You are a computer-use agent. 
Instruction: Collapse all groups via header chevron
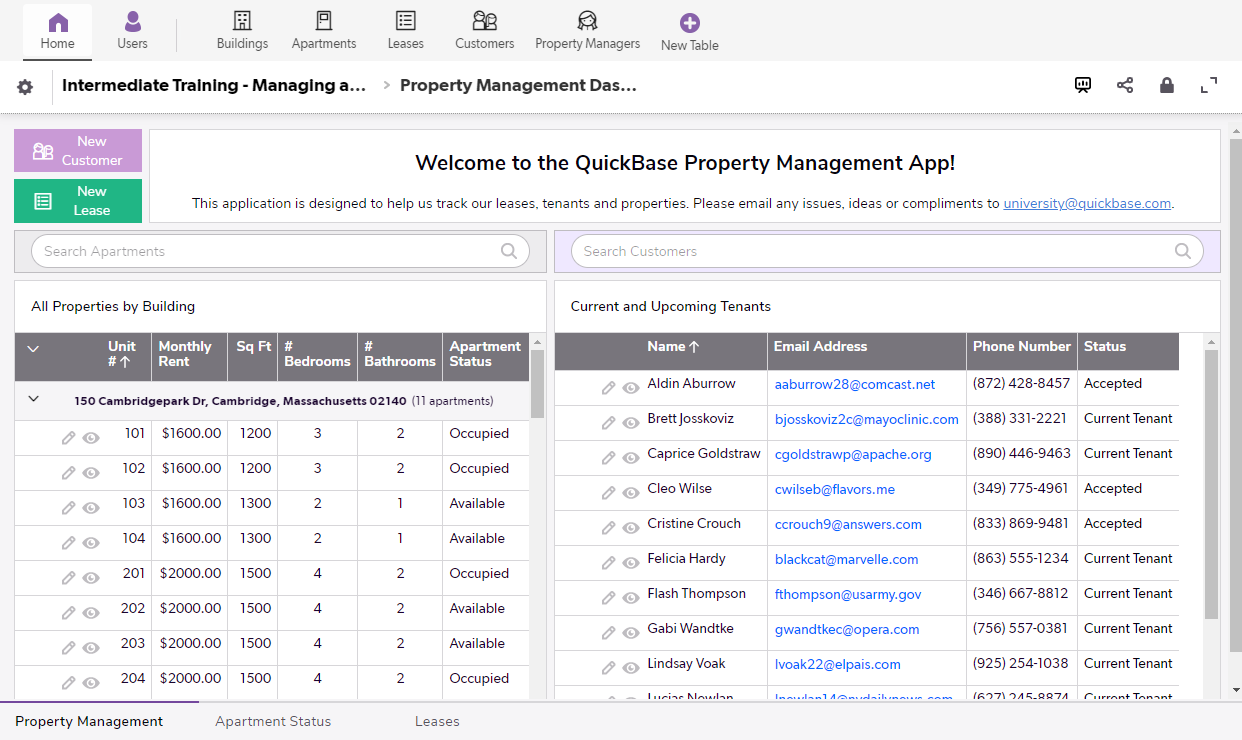coord(33,349)
